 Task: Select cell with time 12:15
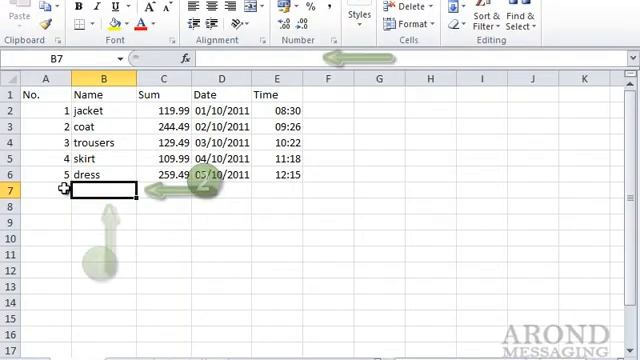tap(277, 175)
